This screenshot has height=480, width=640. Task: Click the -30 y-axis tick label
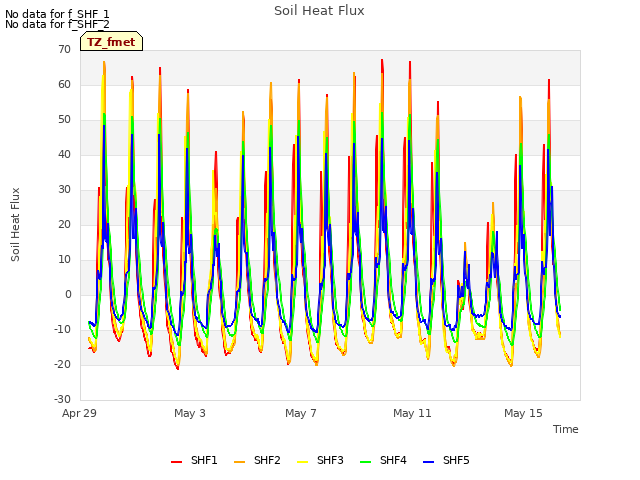click(x=62, y=399)
